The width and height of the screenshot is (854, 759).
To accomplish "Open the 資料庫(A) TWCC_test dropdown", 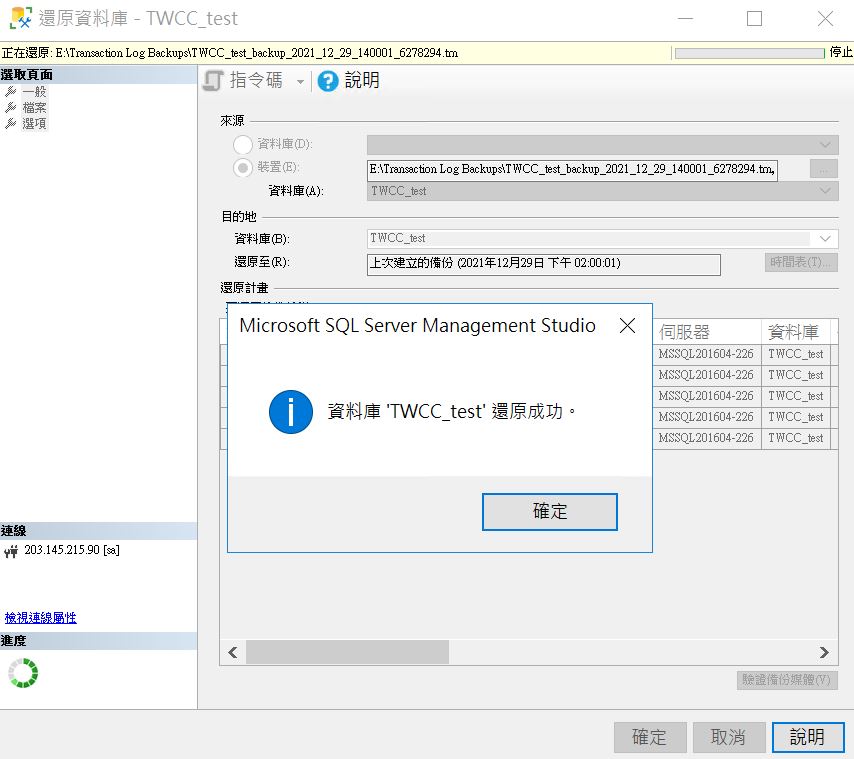I will (x=602, y=191).
